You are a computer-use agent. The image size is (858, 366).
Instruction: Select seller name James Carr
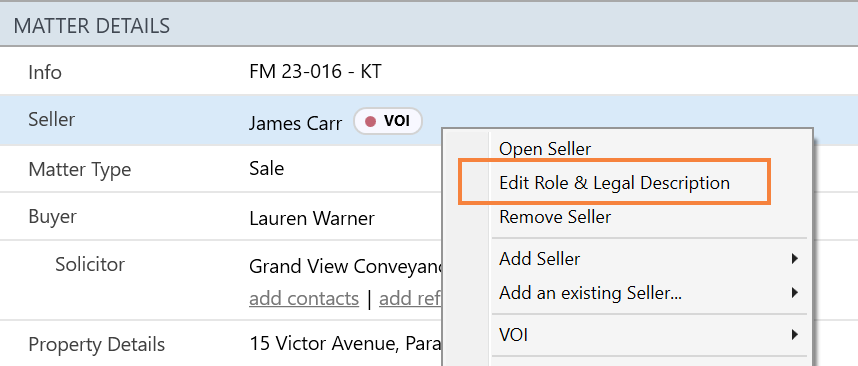pyautogui.click(x=295, y=123)
